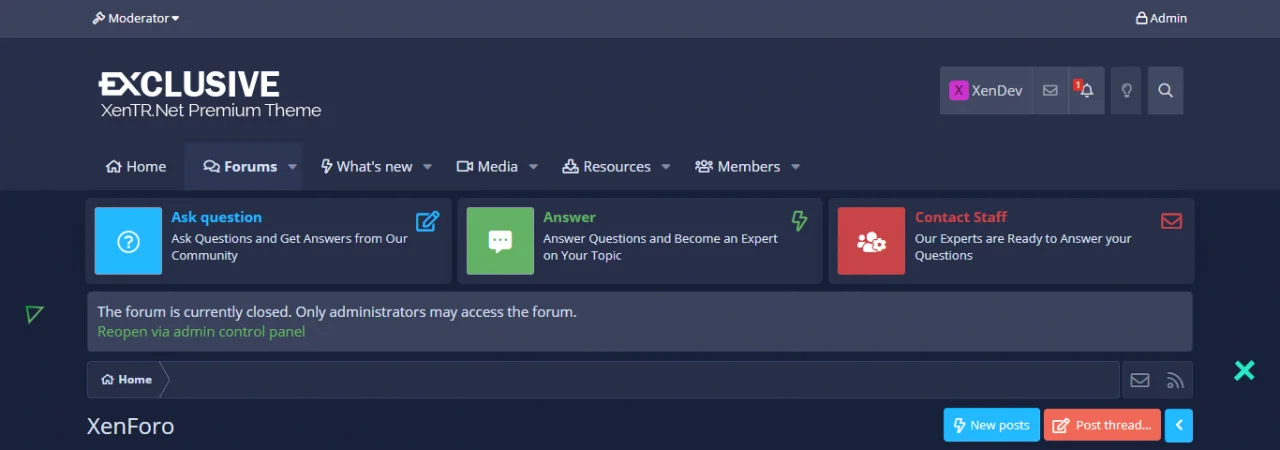This screenshot has height=450, width=1280.
Task: Follow Reopen via admin control panel link
Action: pos(201,332)
